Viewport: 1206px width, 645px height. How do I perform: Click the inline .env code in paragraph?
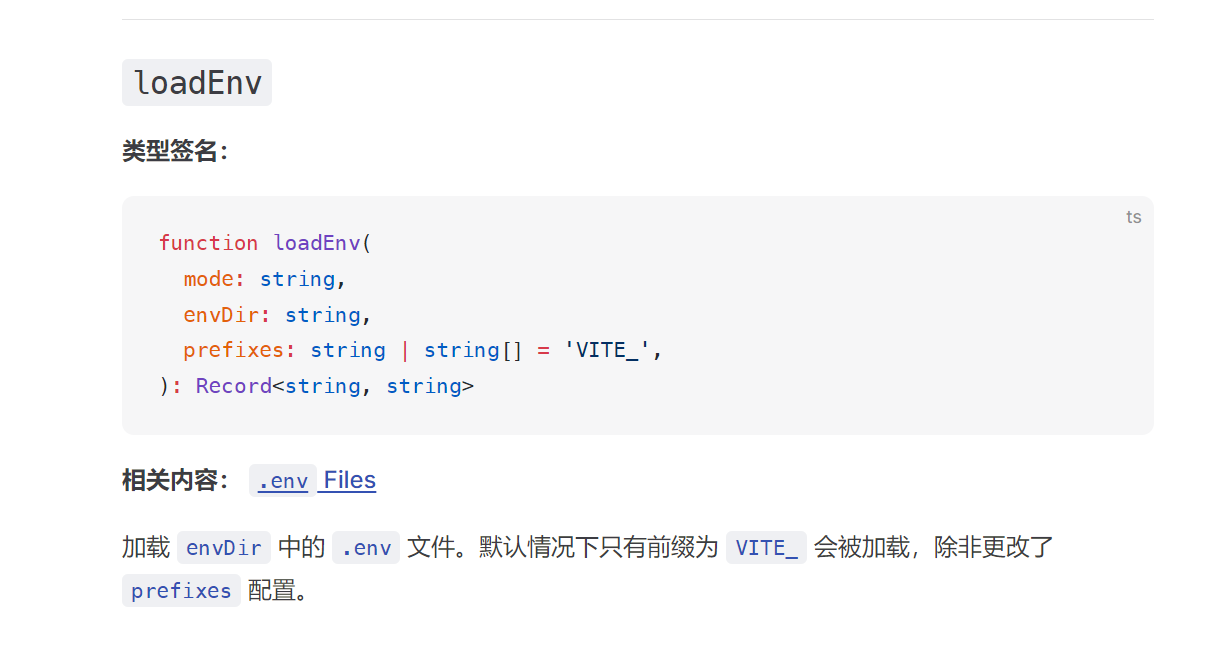click(366, 548)
